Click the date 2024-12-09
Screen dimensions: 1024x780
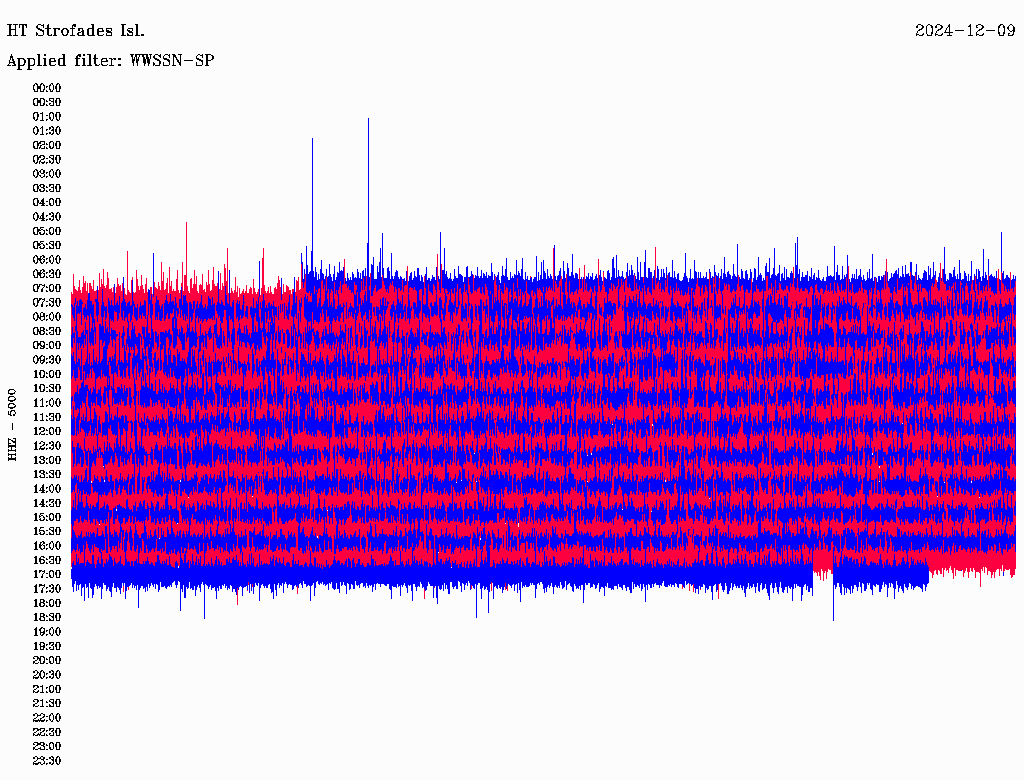coord(965,31)
